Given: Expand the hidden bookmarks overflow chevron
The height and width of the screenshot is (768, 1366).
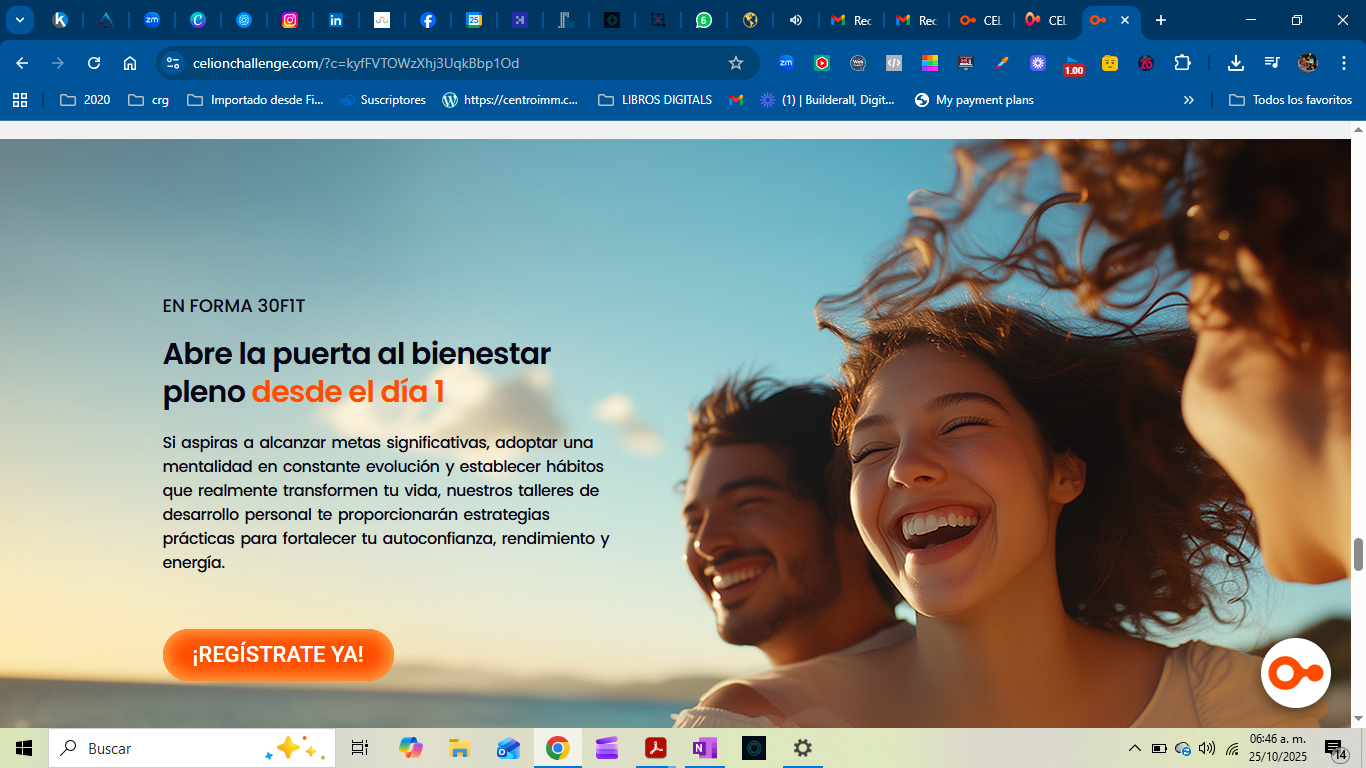Looking at the screenshot, I should 1188,100.
